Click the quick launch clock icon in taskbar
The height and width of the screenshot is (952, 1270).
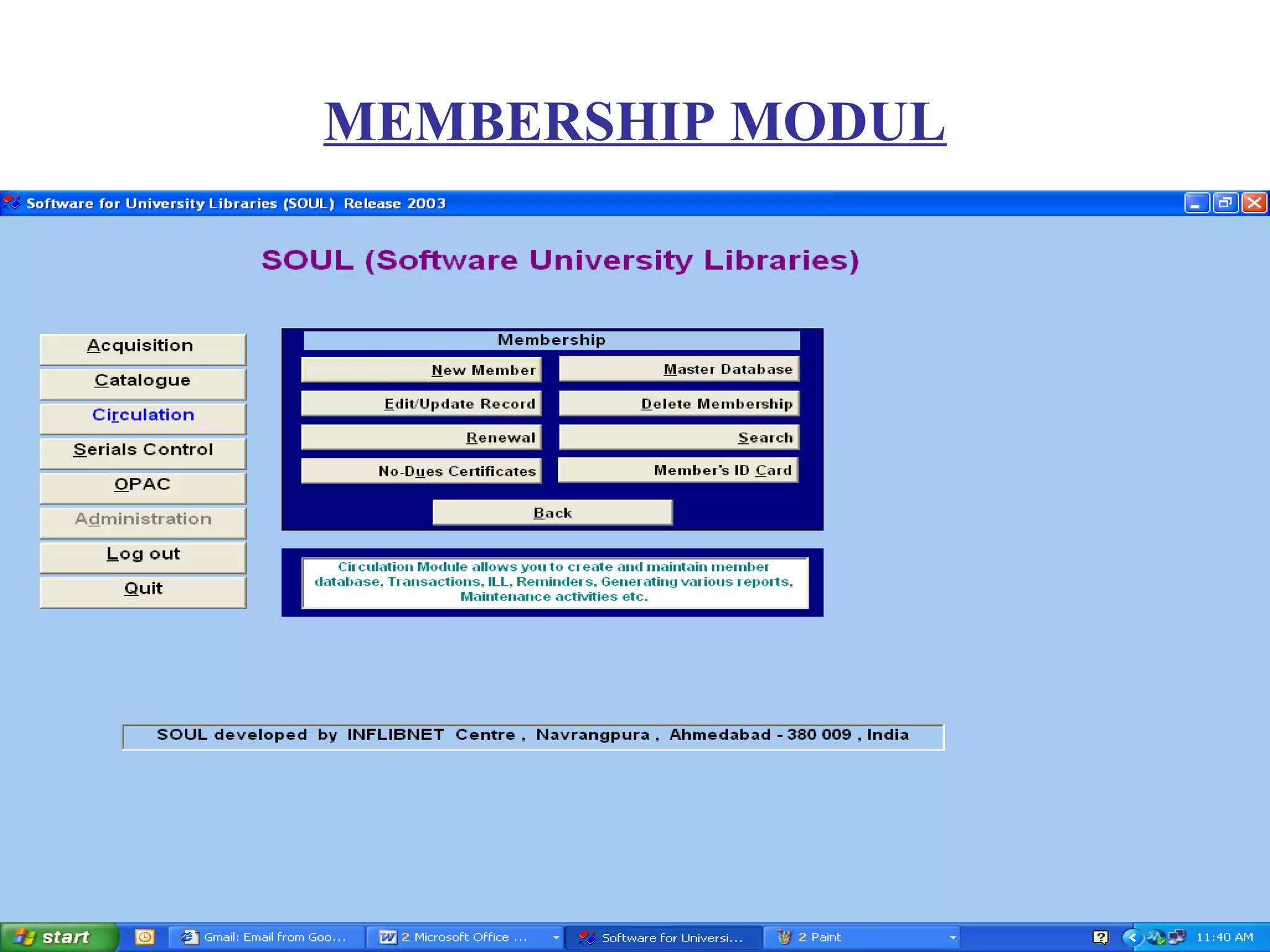click(x=144, y=937)
